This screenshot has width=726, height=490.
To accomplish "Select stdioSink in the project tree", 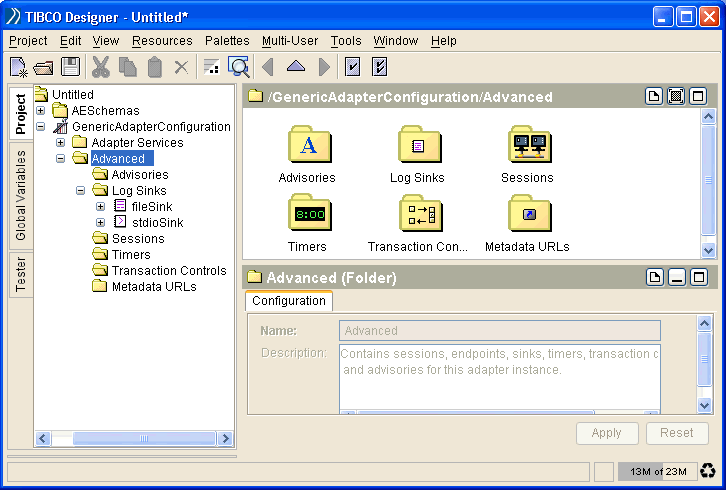I will pos(157,223).
